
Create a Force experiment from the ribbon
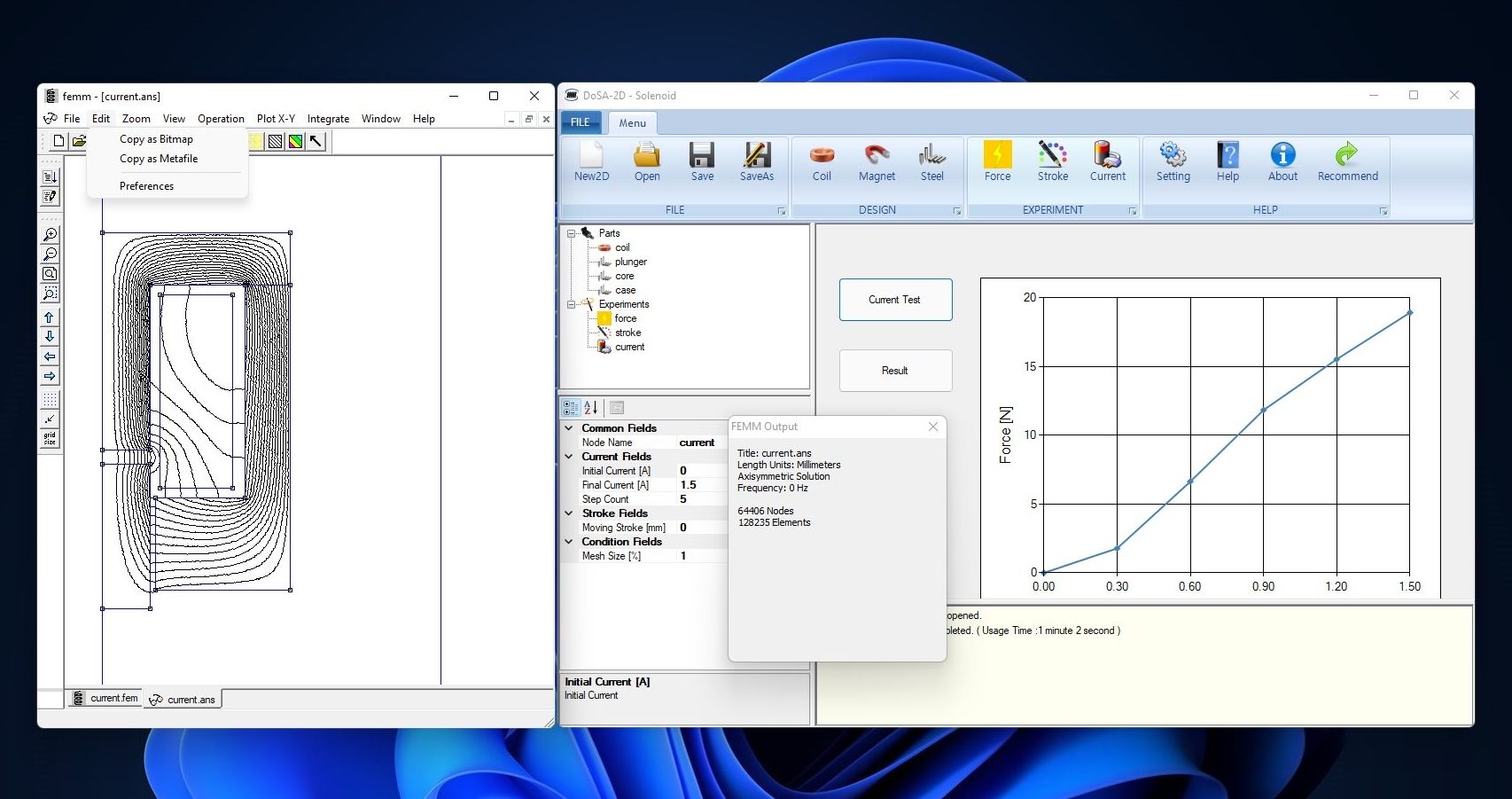[x=997, y=161]
